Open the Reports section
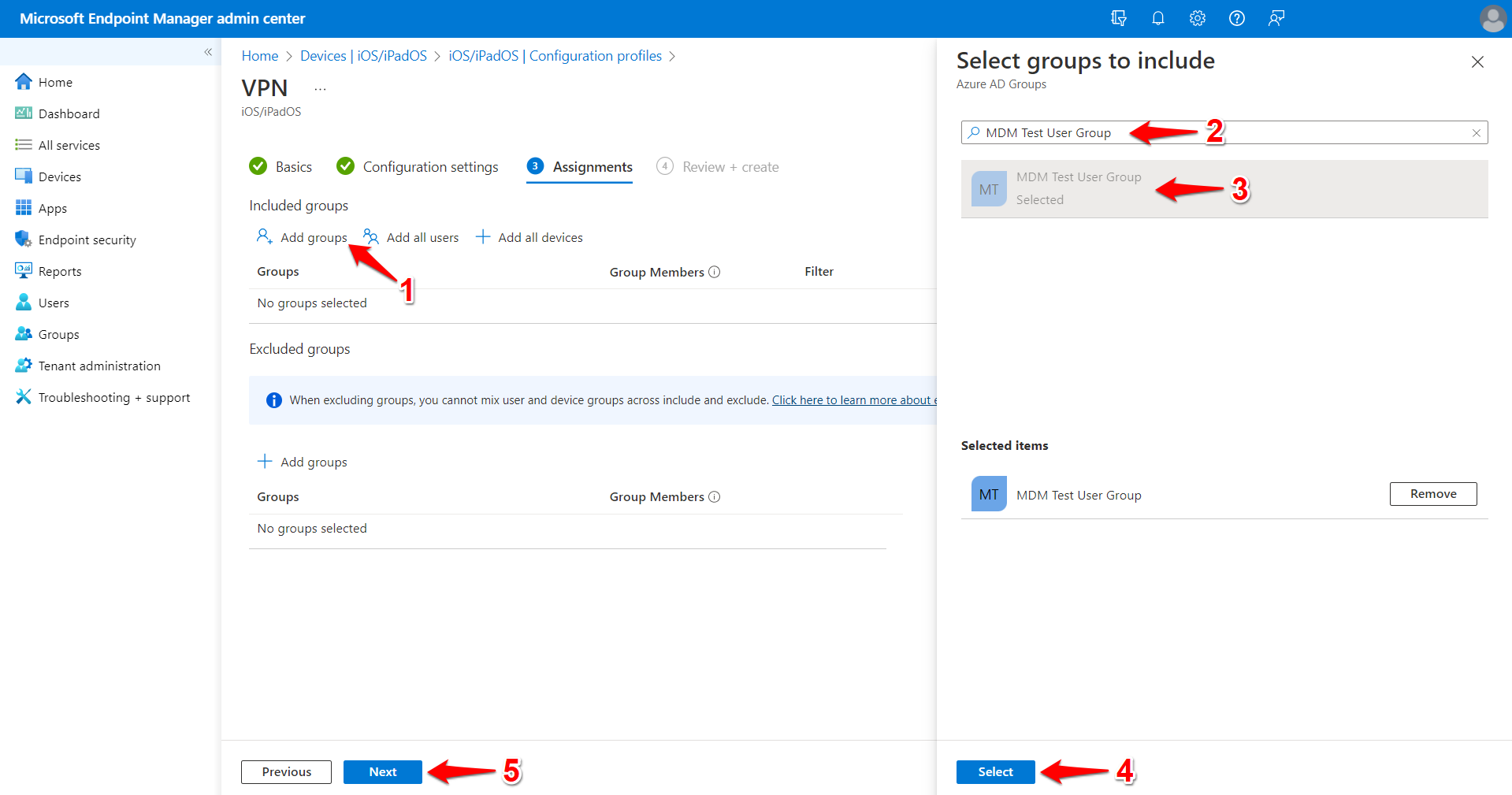 pyautogui.click(x=59, y=271)
